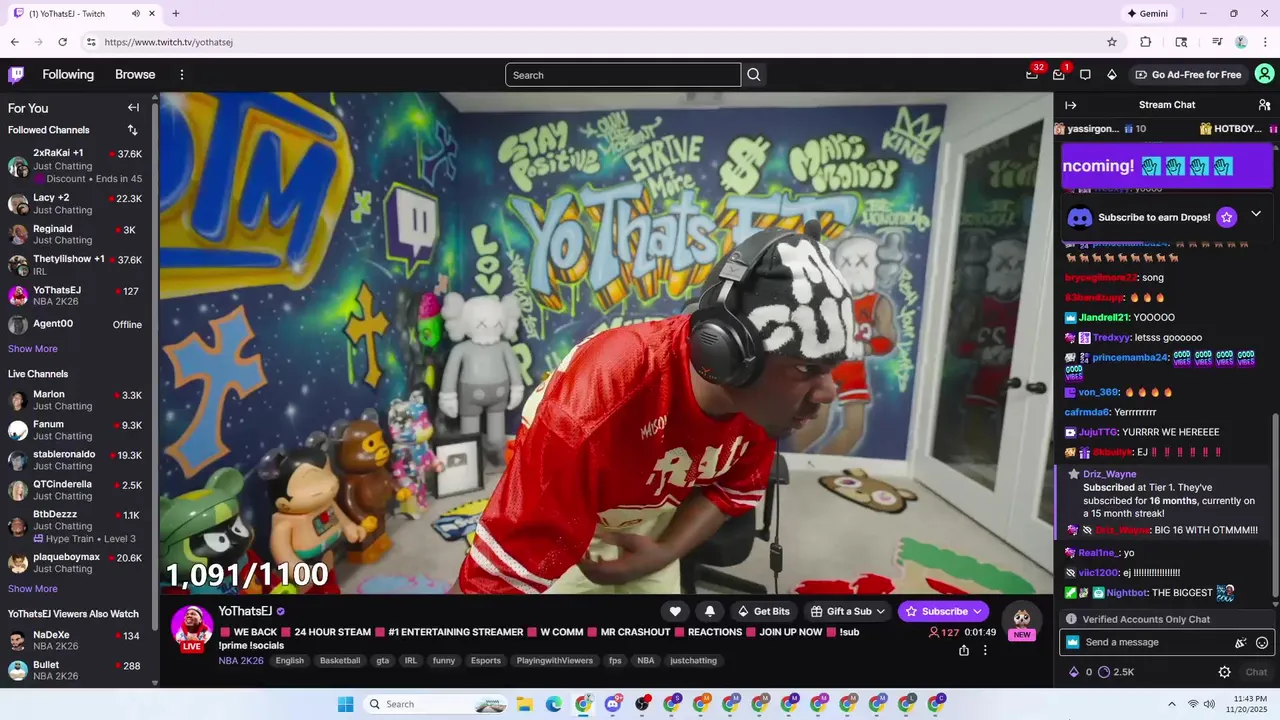Open chat settings gear

[x=1224, y=672]
